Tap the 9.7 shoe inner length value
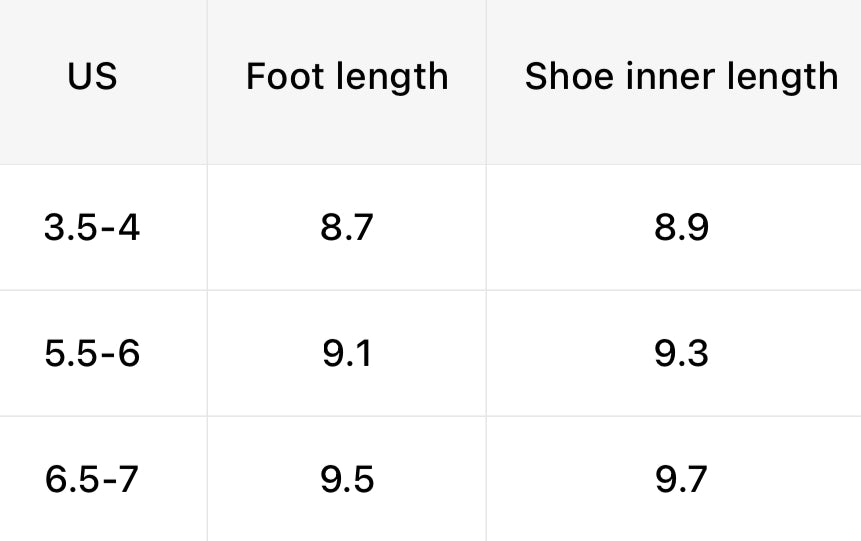The width and height of the screenshot is (861, 541). (x=681, y=479)
